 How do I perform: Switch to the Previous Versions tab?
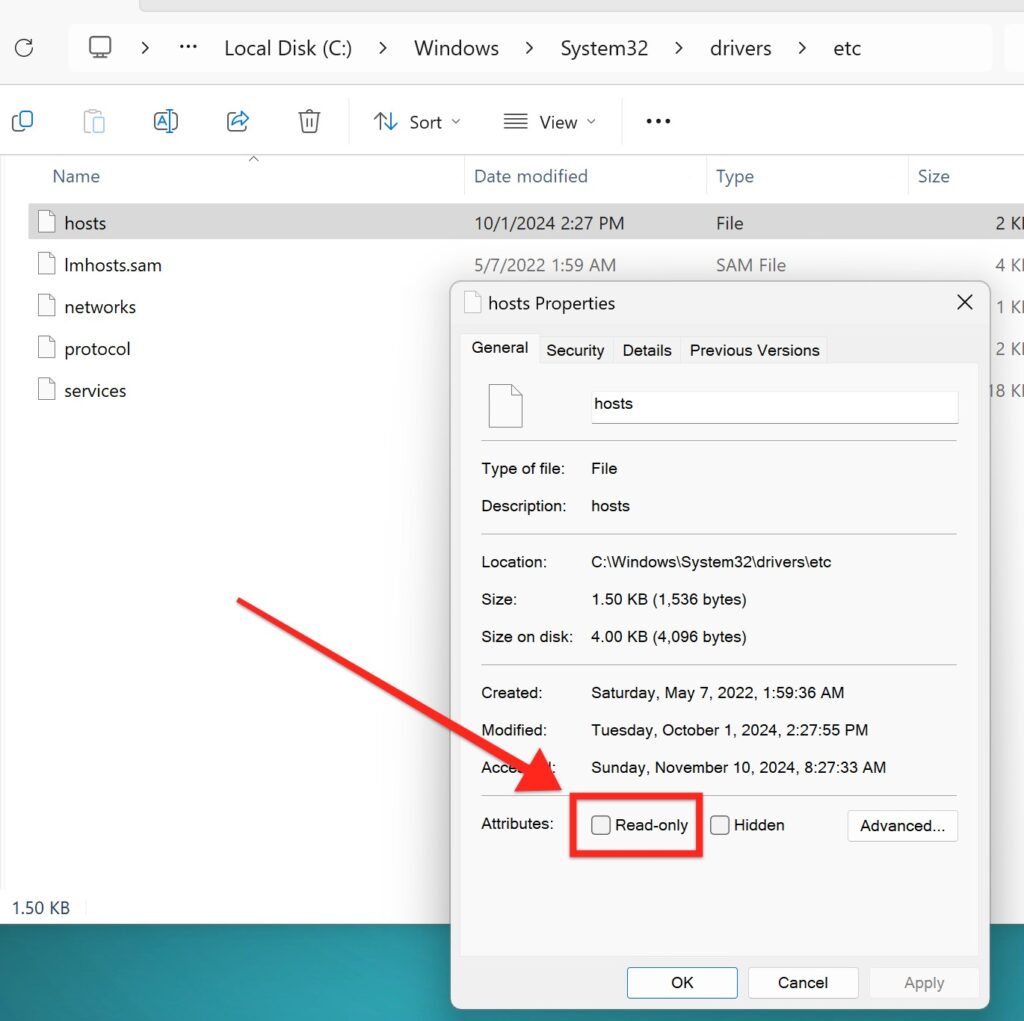click(754, 350)
